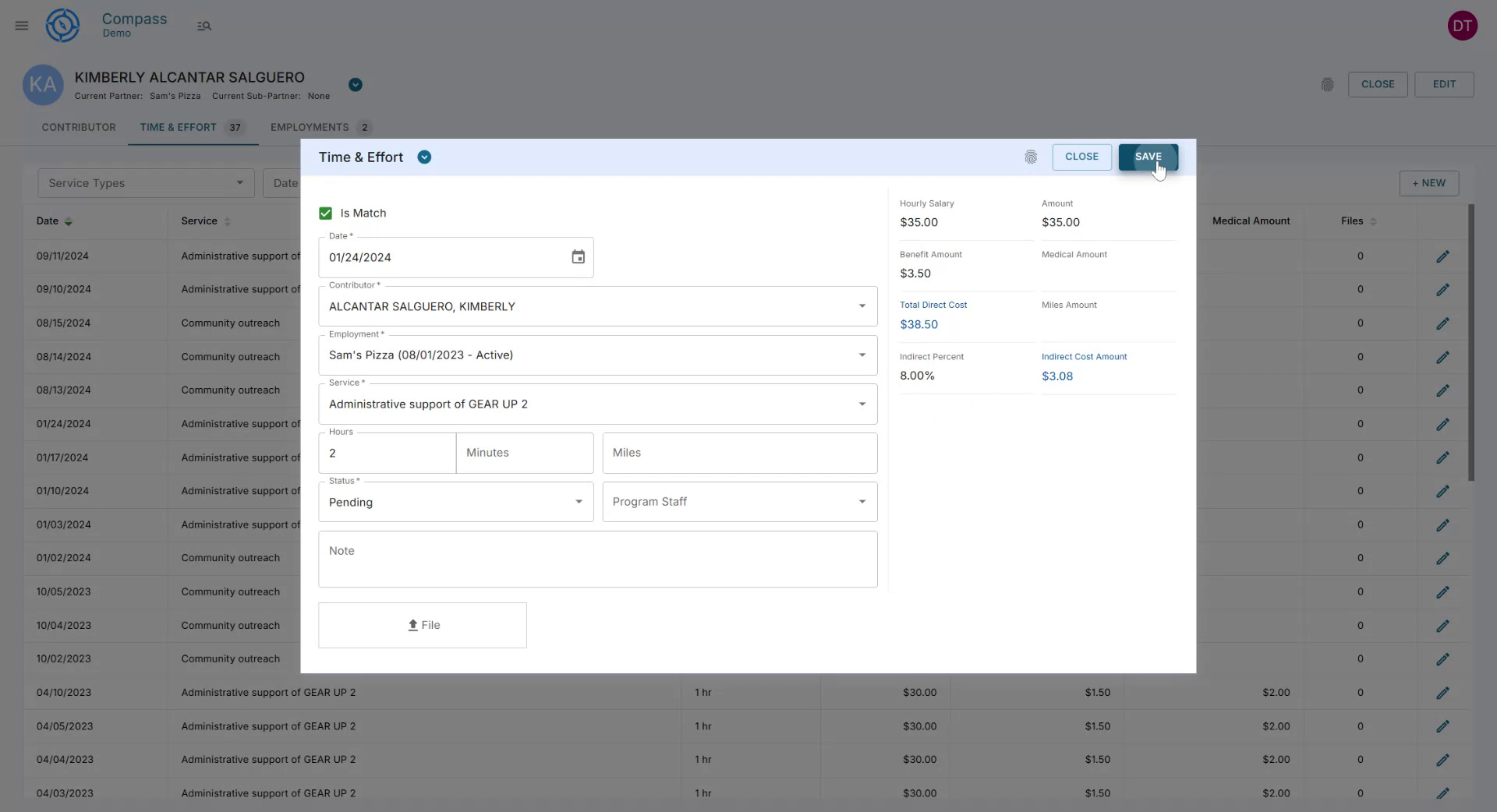
Task: Expand the Time & Effort header chevron
Action: tap(424, 157)
